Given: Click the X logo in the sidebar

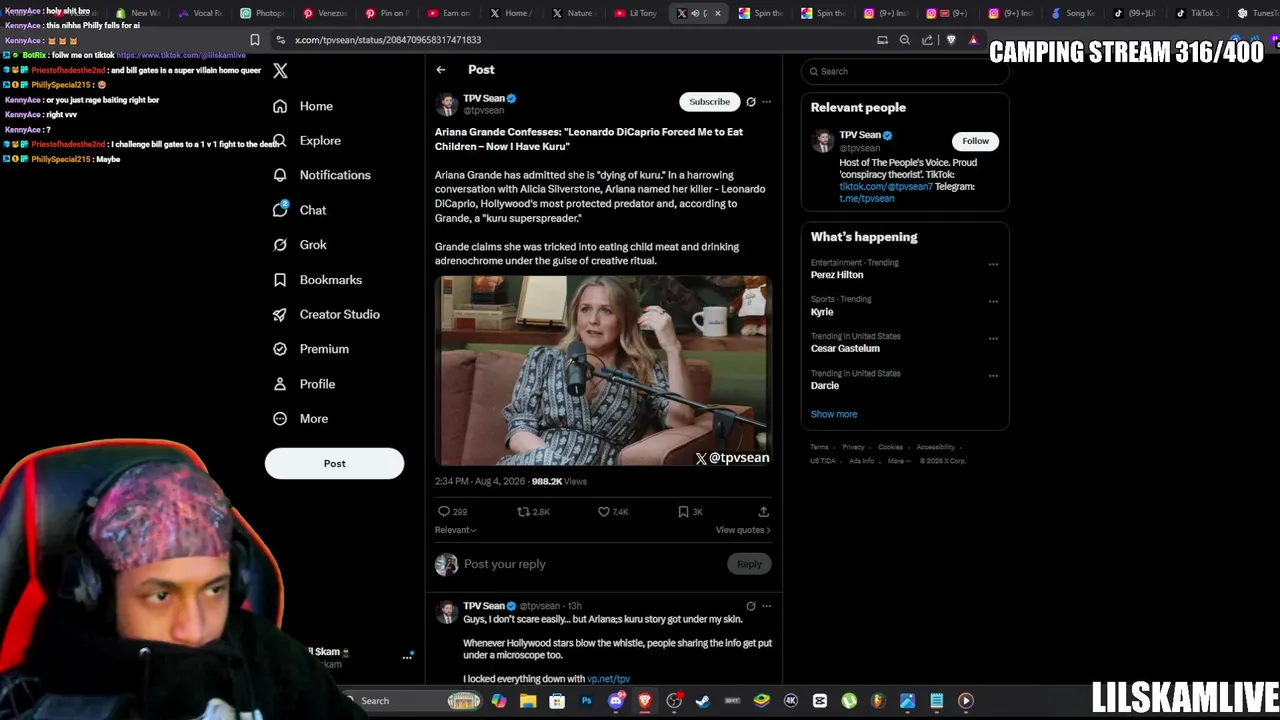Looking at the screenshot, I should pos(281,71).
